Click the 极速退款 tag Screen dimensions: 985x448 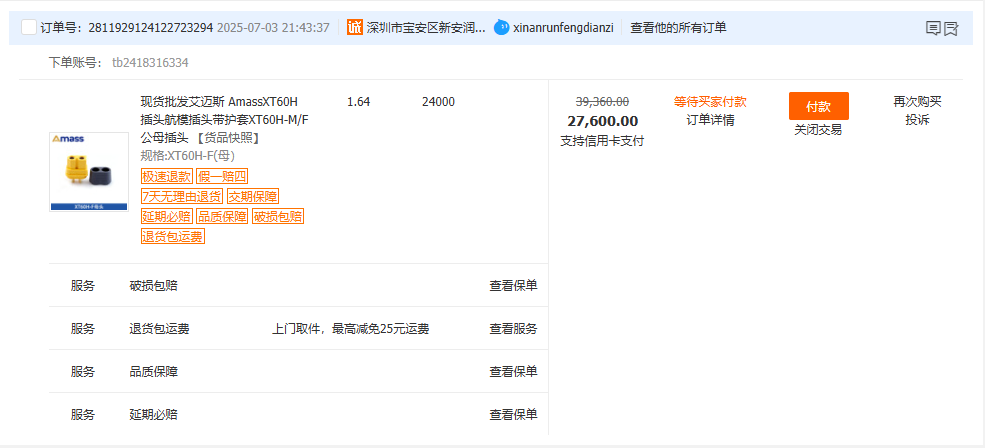click(x=166, y=177)
